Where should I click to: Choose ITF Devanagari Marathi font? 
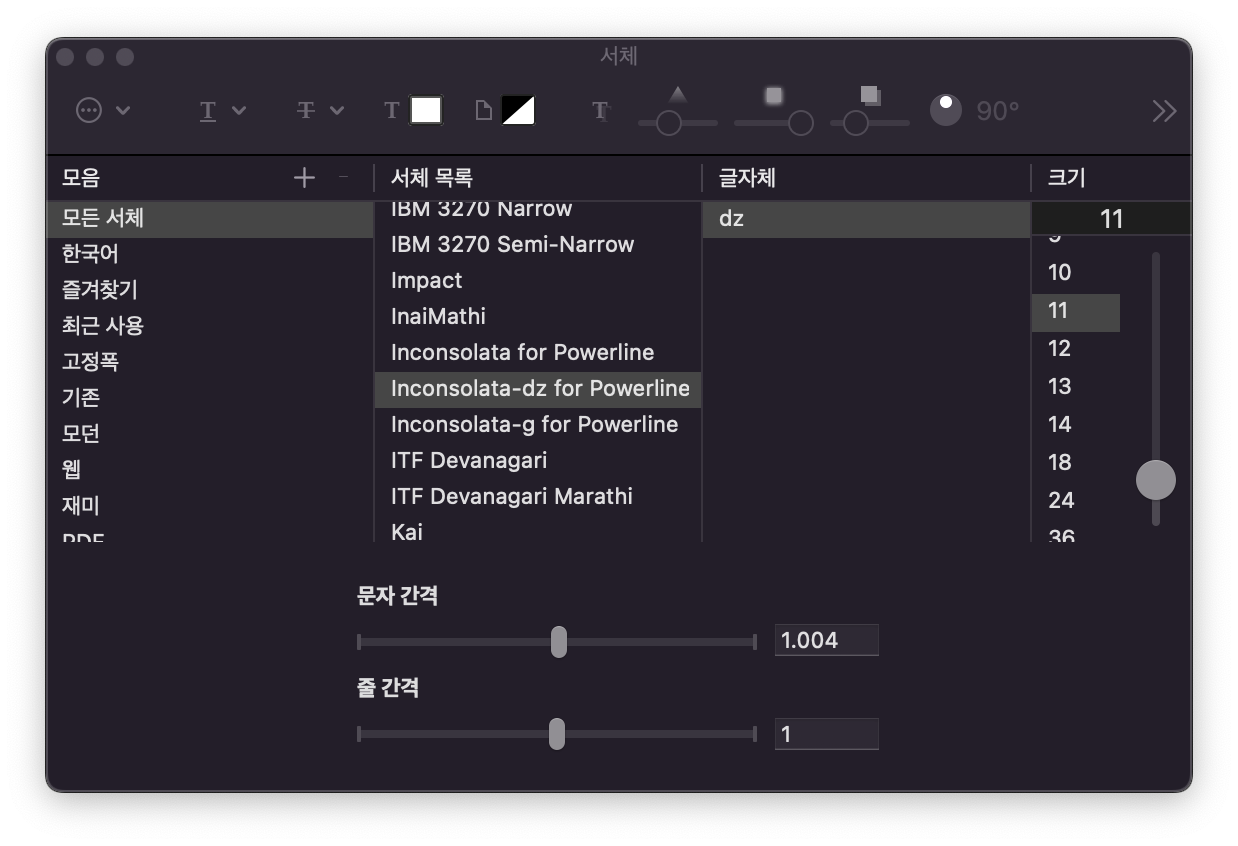(x=538, y=496)
